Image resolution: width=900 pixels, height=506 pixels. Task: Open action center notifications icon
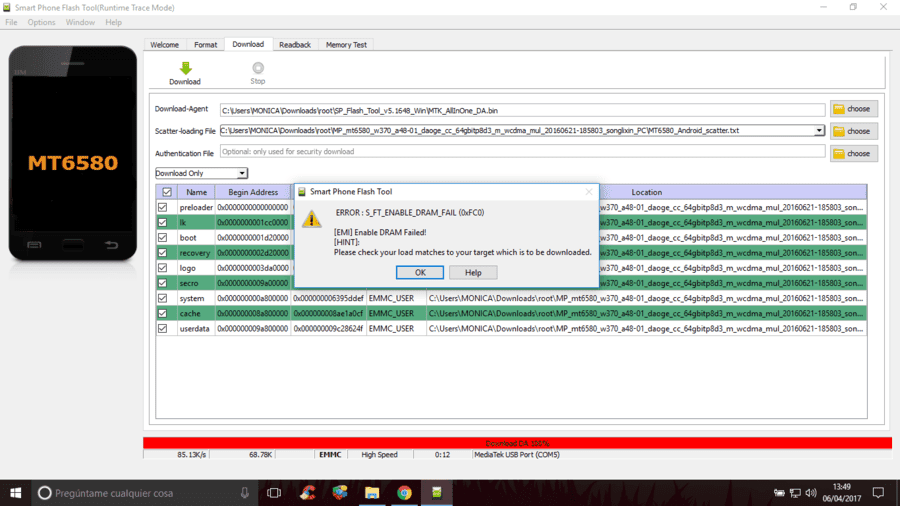pos(878,493)
